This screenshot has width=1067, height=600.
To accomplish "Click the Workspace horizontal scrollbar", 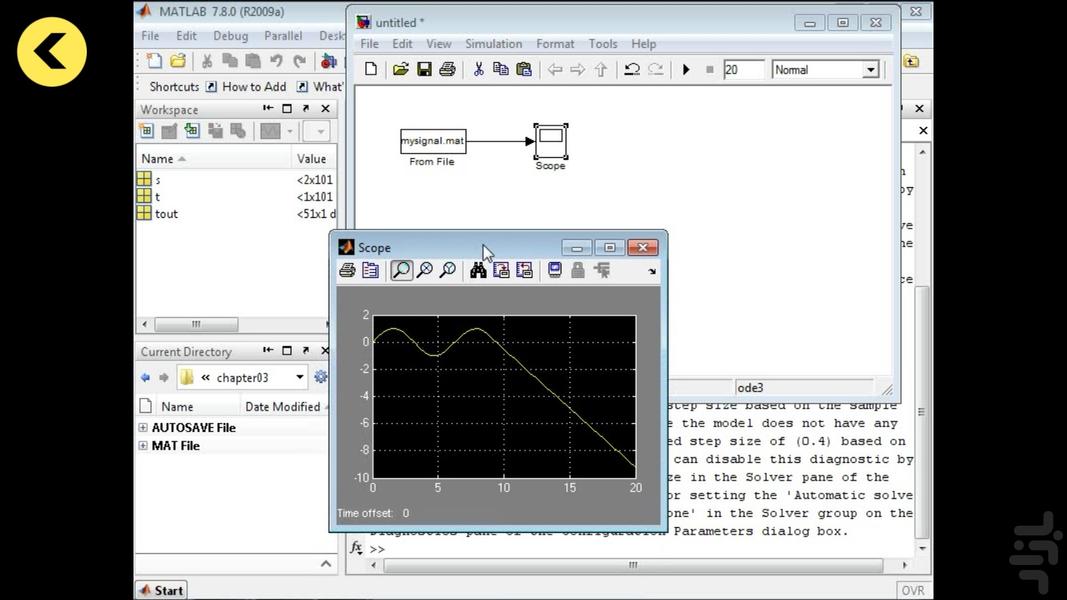I will coord(196,325).
